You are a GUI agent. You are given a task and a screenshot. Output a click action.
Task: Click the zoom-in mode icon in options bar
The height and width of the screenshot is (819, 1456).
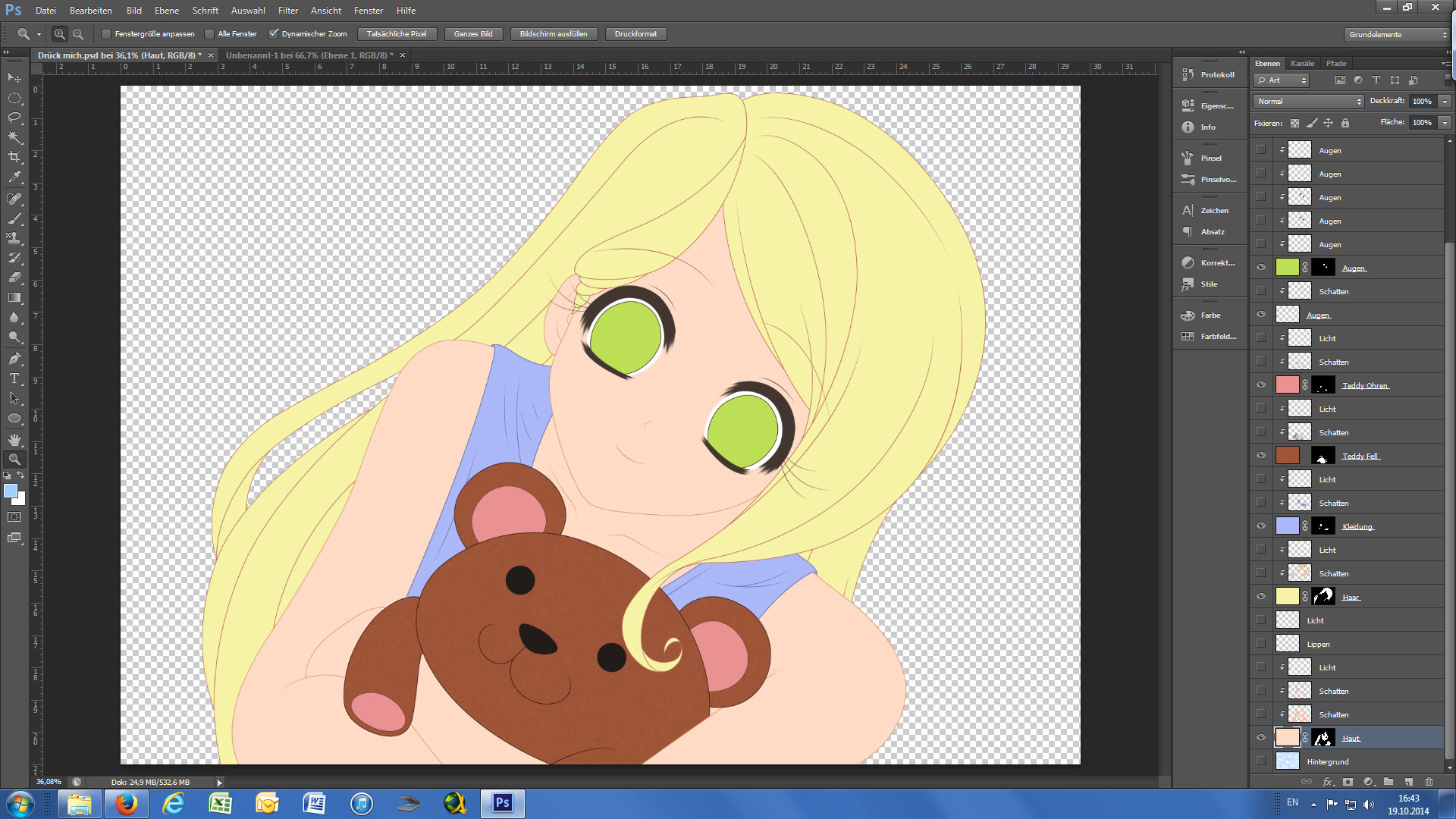pos(60,34)
